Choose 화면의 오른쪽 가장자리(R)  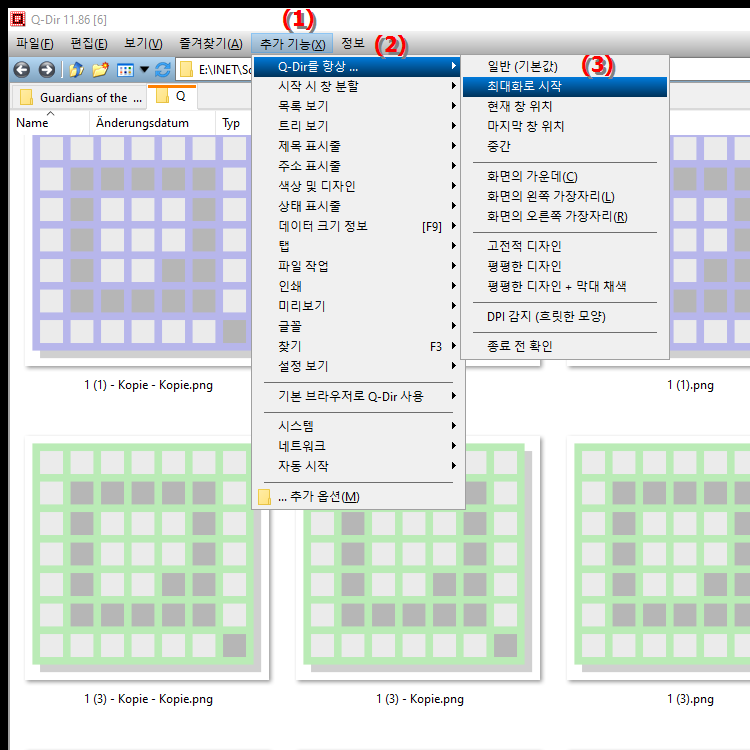click(564, 217)
